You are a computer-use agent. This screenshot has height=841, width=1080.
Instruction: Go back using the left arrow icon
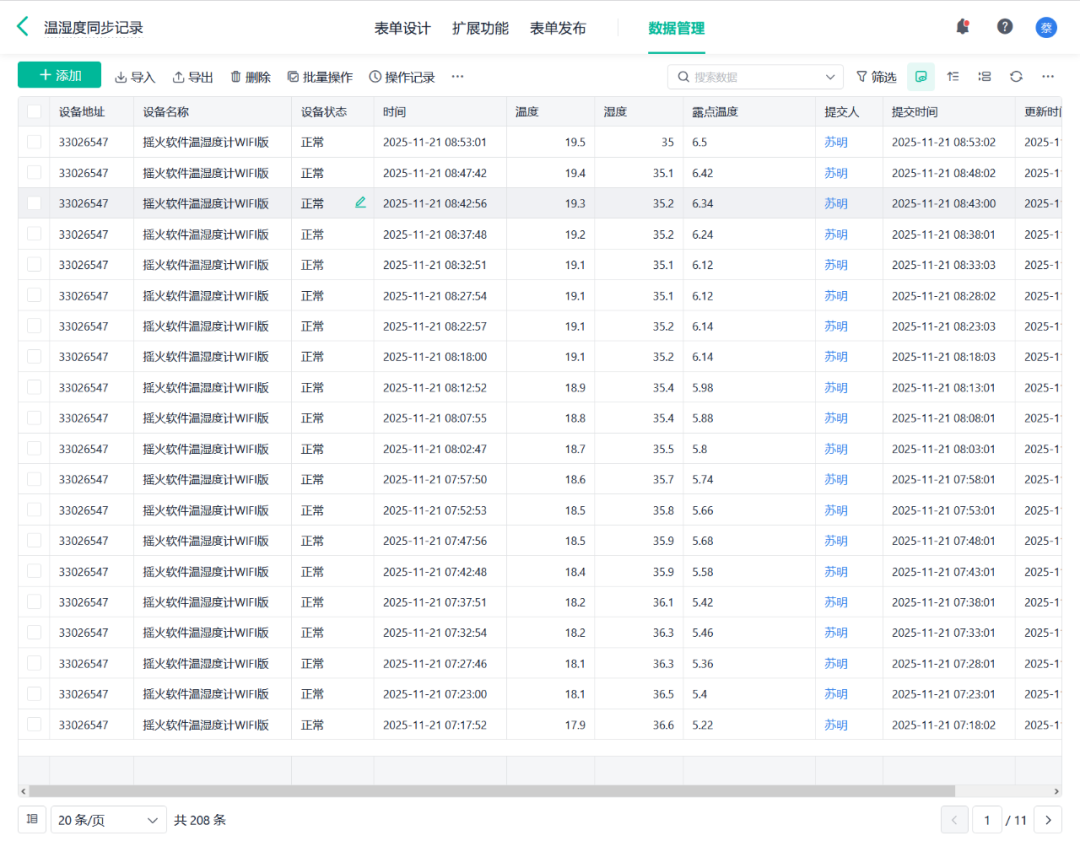tap(23, 27)
